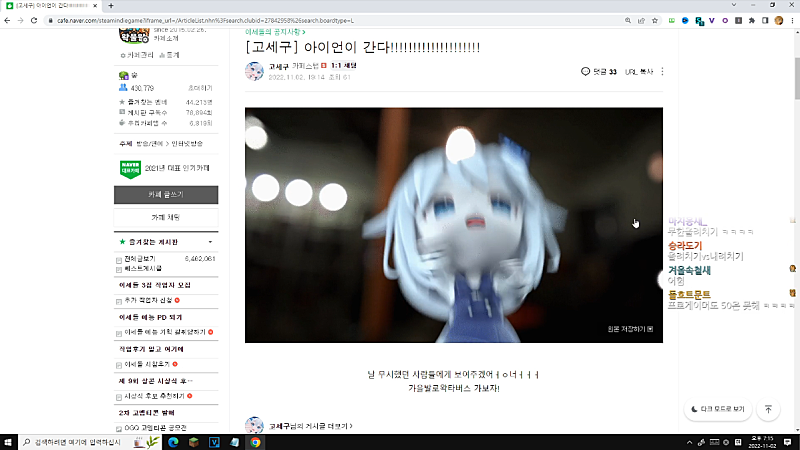
Task: Open 카페관리 in the sidebar
Action: (x=137, y=55)
